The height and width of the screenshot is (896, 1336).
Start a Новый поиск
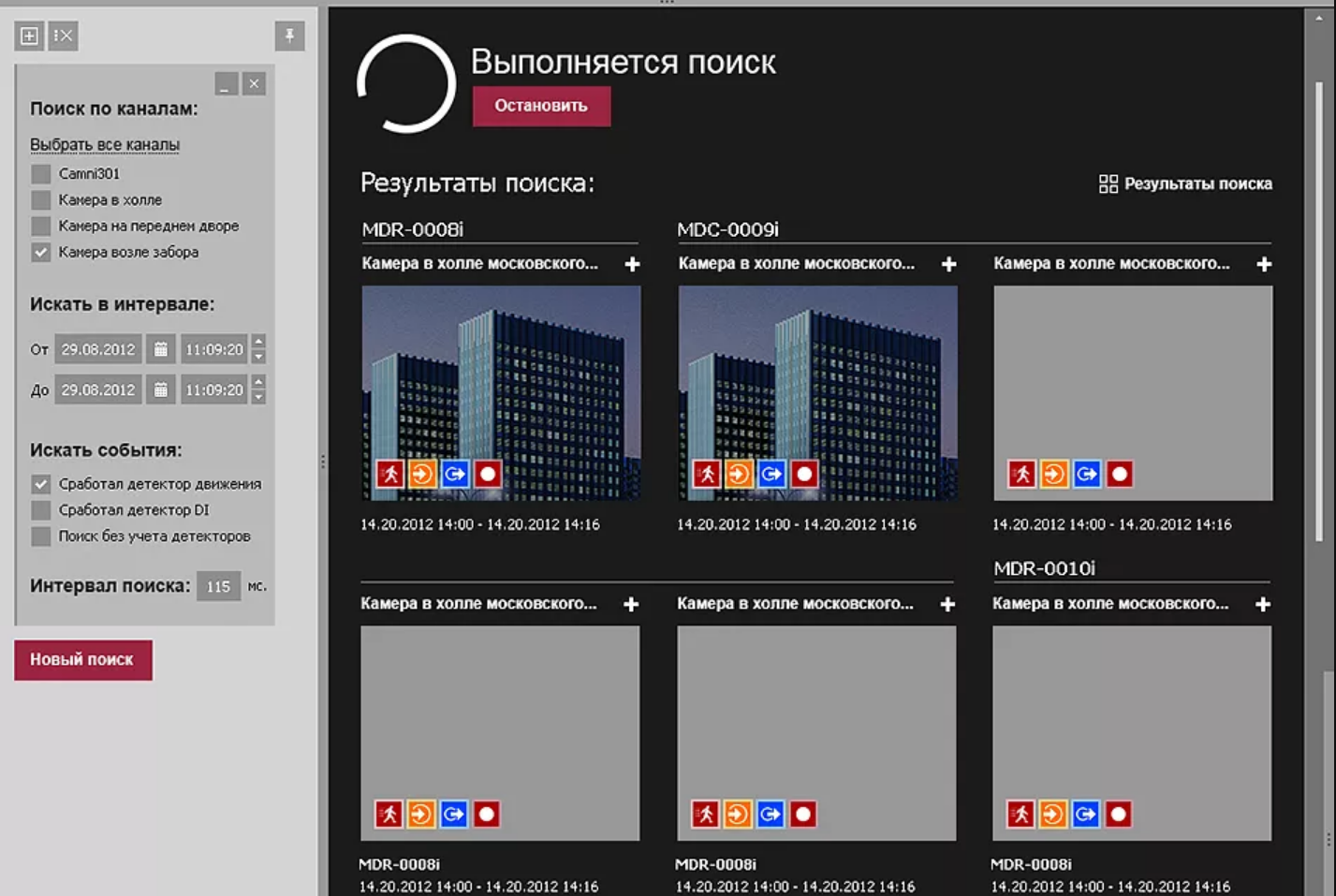click(x=82, y=660)
